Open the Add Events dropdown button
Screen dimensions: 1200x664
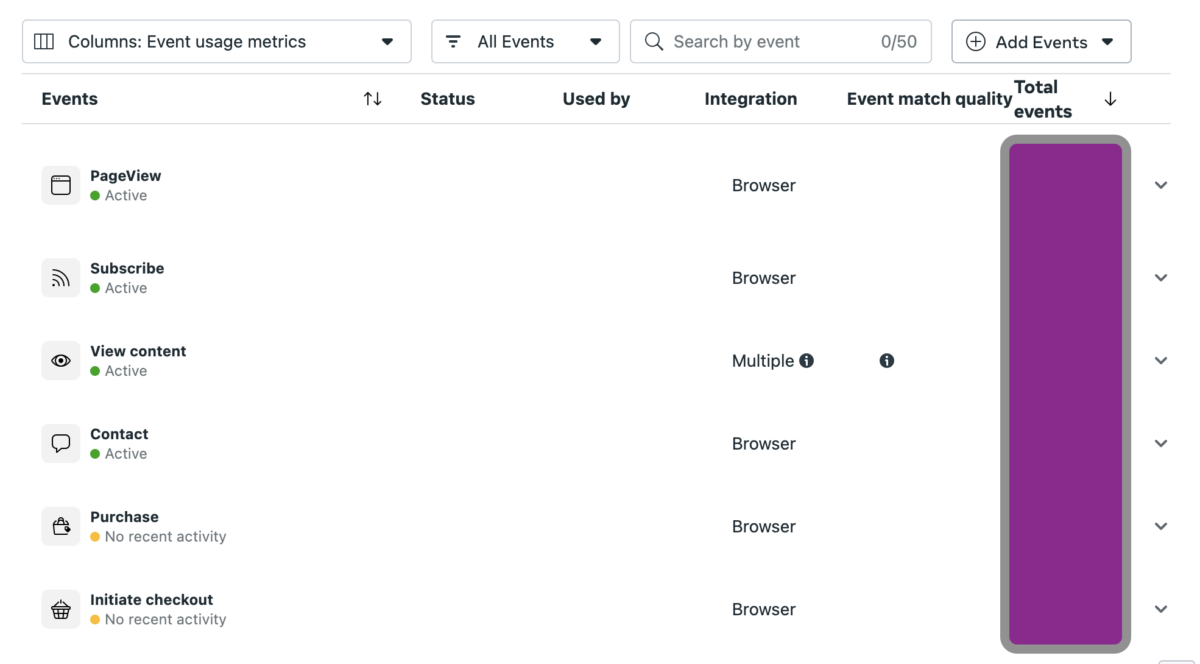click(x=1040, y=42)
